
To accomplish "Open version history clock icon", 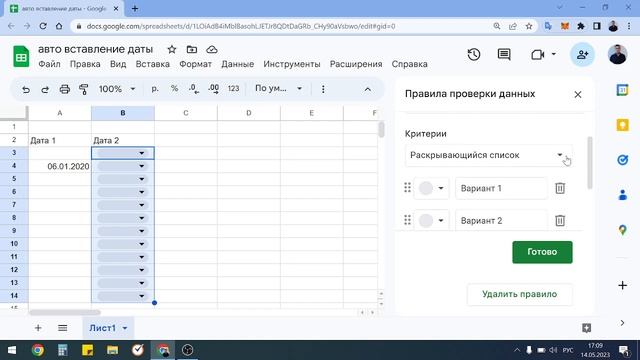I will point(473,54).
